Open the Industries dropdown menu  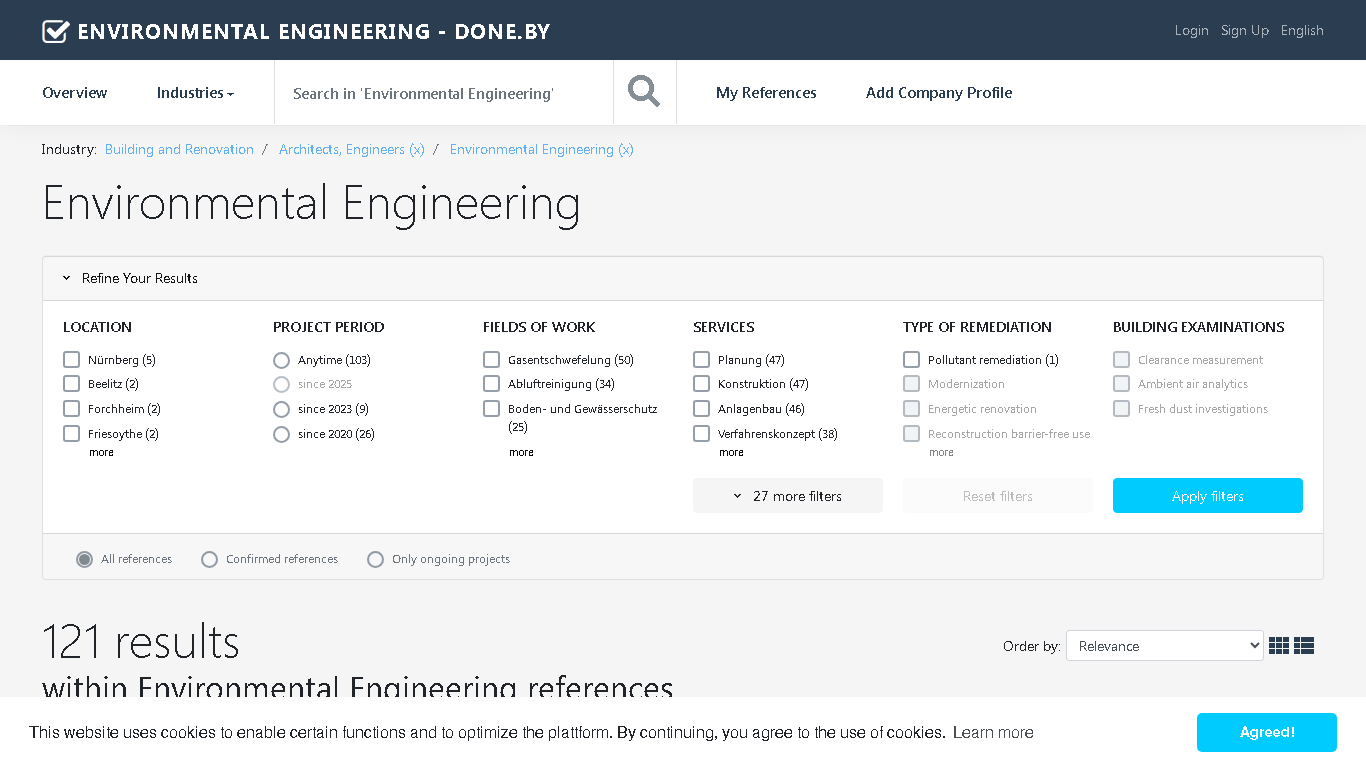(195, 93)
